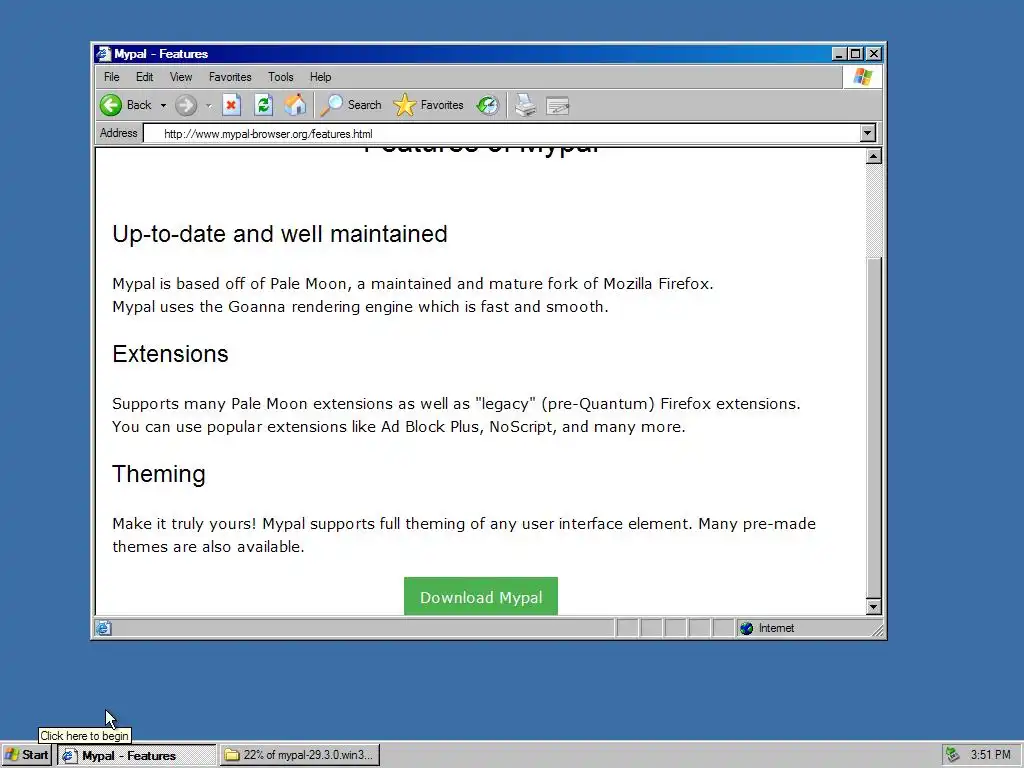Screen dimensions: 1024x768
Task: Click the green Download Mypal button
Action: pyautogui.click(x=481, y=596)
